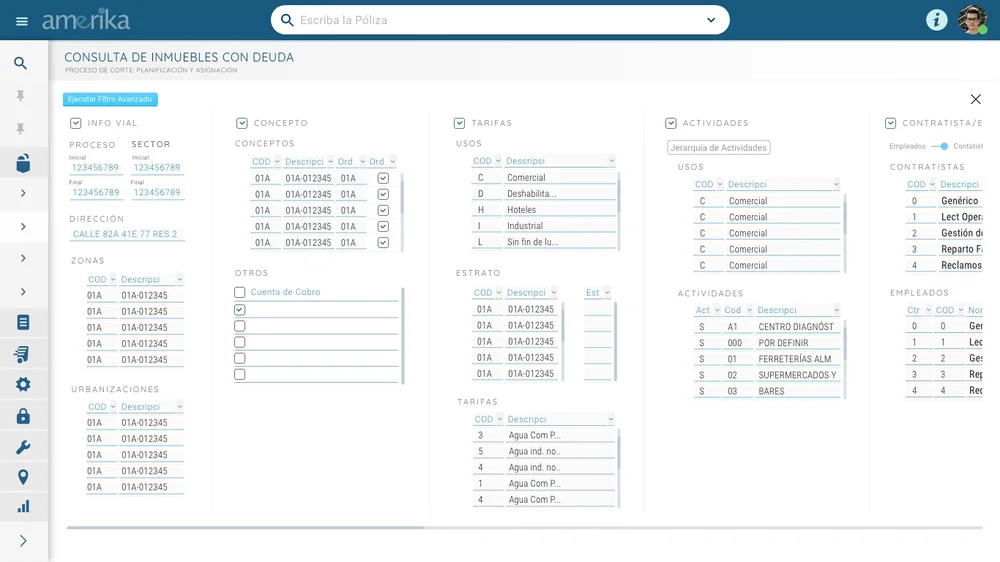The image size is (1000, 562).
Task: Select FERRETERÍAS ALM activity row
Action: tap(767, 359)
